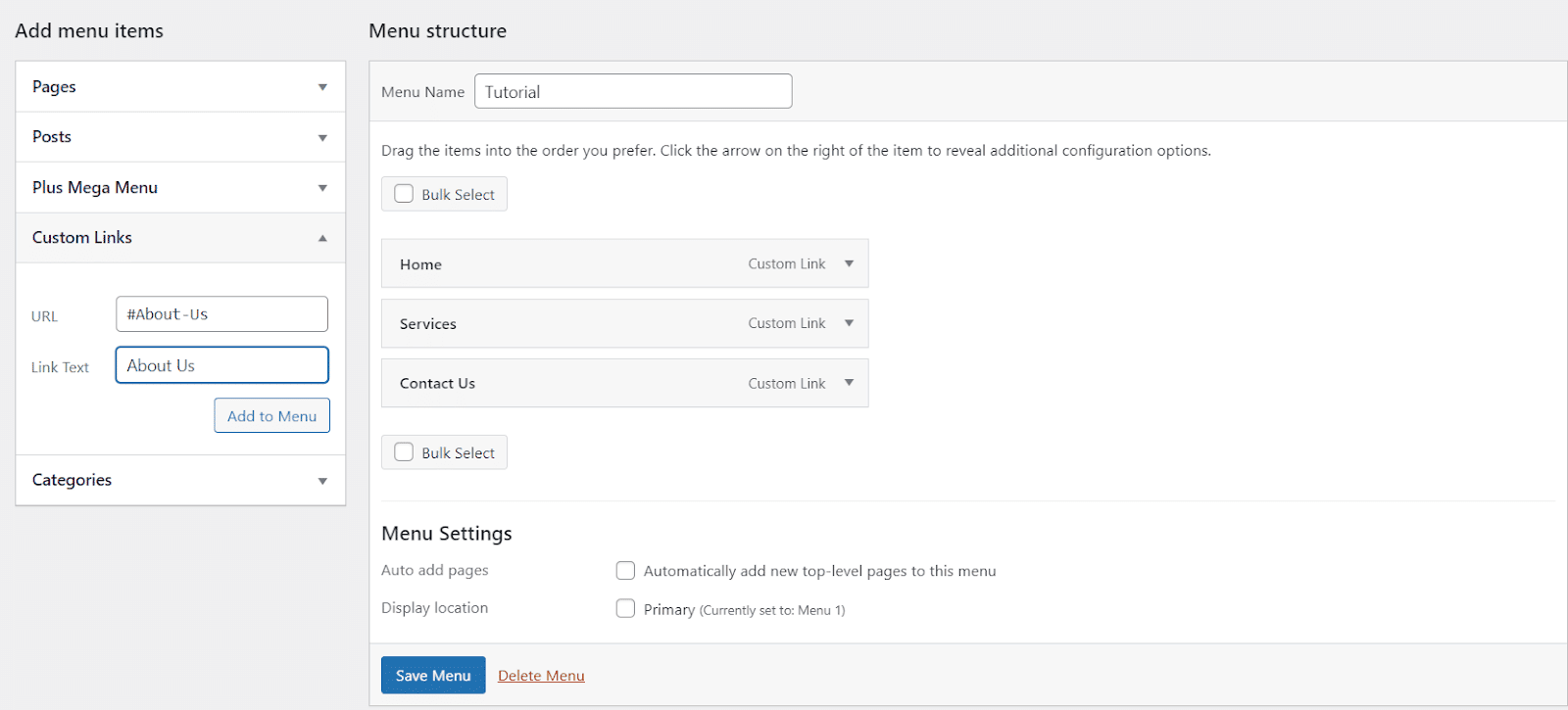This screenshot has width=1568, height=710.
Task: Enable automatically add new top-level pages
Action: (625, 571)
